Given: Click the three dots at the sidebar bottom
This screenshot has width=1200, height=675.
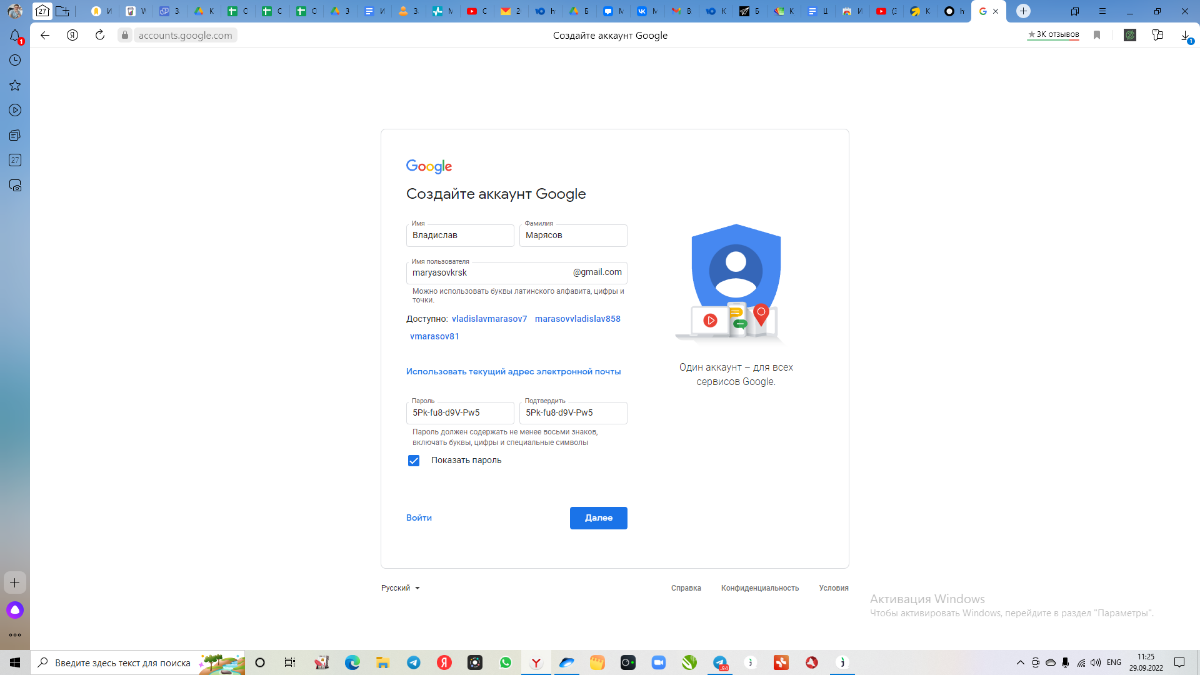Looking at the screenshot, I should point(15,634).
